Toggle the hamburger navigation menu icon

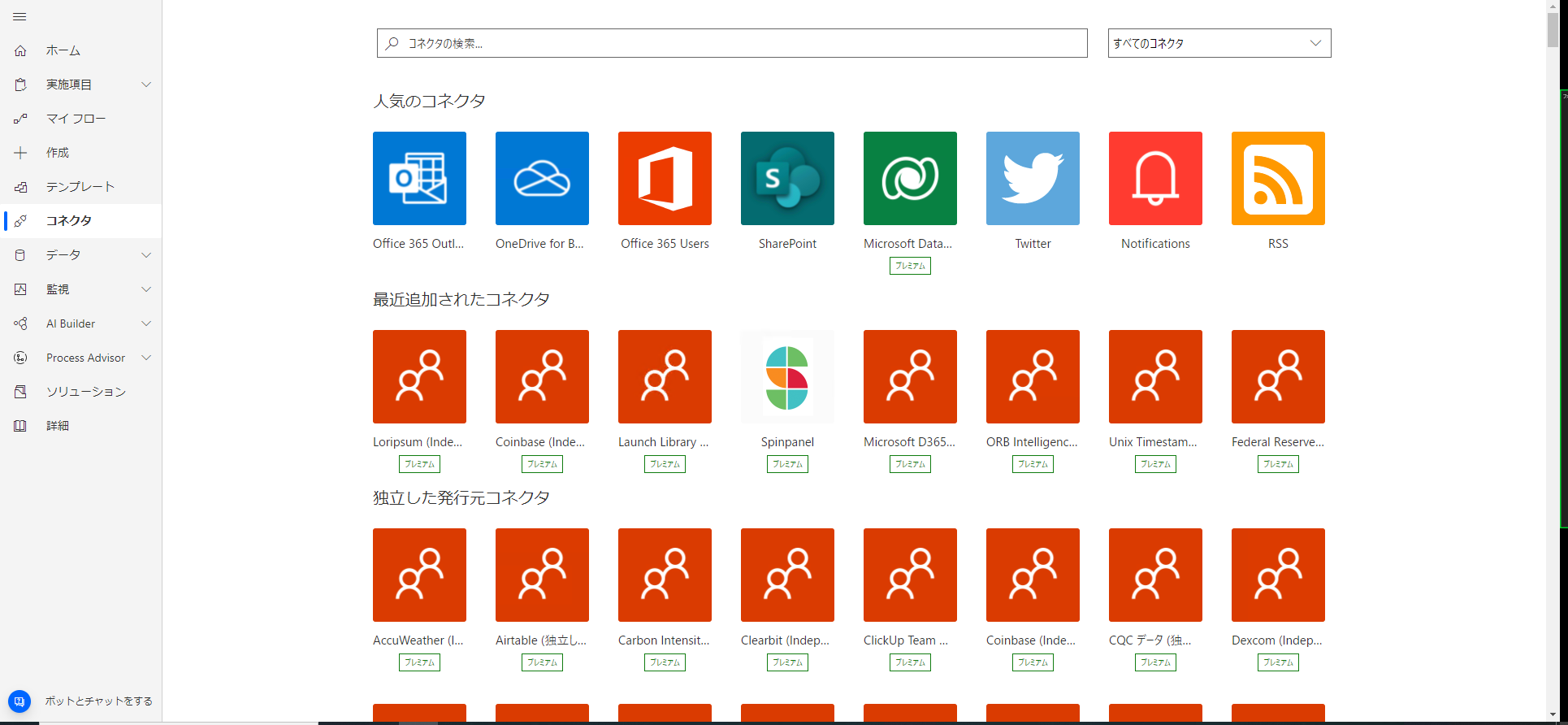(20, 16)
